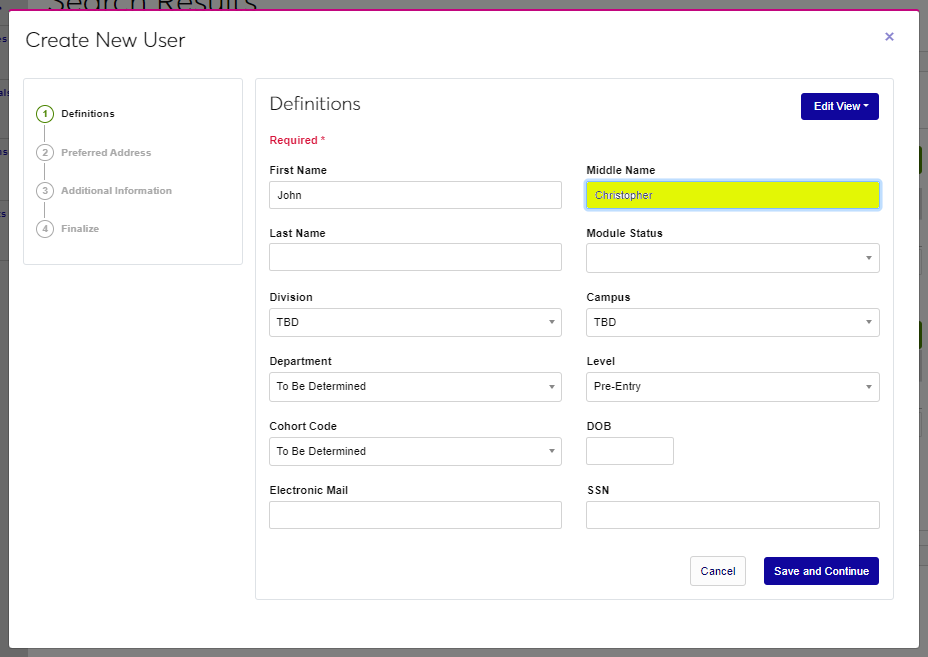Viewport: 928px width, 657px height.
Task: Open the Department dropdown
Action: click(x=415, y=386)
